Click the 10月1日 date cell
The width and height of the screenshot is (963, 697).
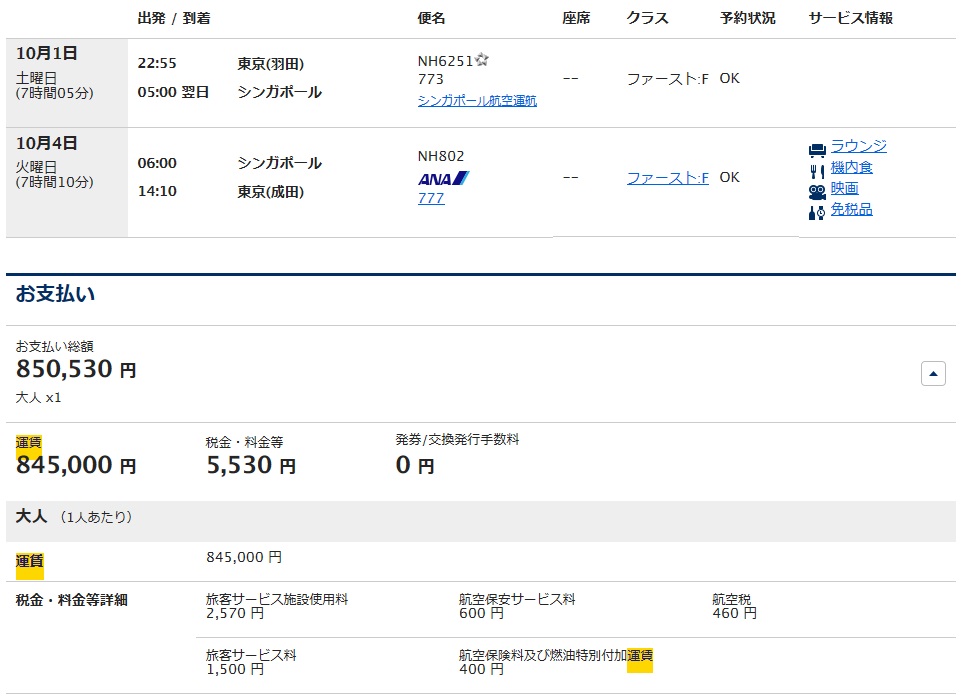67,83
